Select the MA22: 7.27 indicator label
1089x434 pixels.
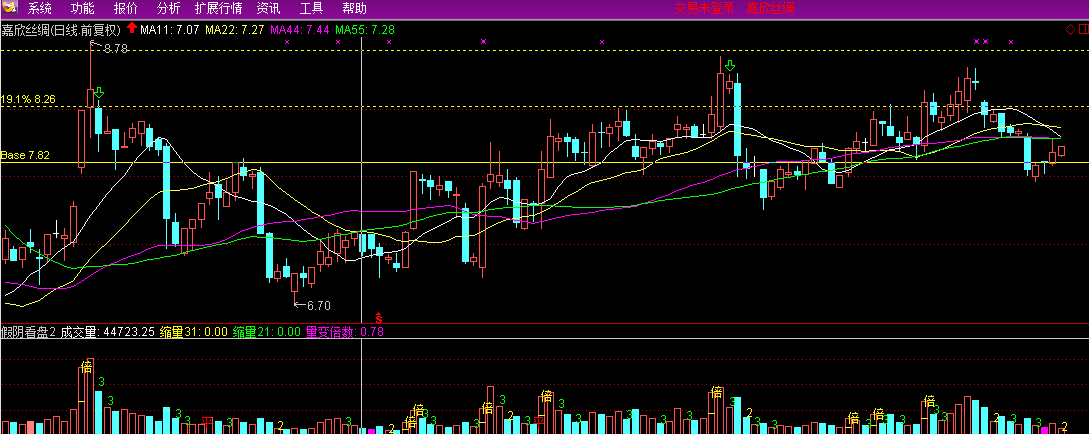pyautogui.click(x=234, y=30)
